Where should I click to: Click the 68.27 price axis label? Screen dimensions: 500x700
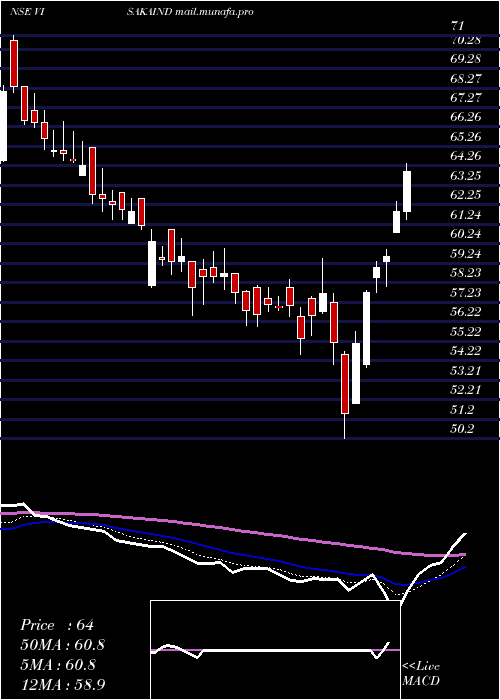466,79
